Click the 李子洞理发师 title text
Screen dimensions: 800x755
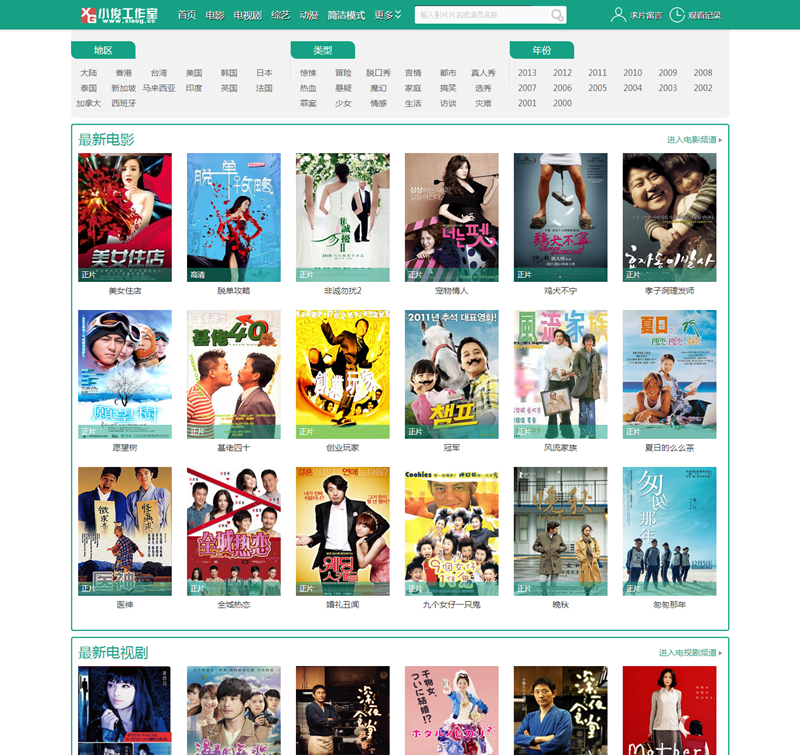669,291
